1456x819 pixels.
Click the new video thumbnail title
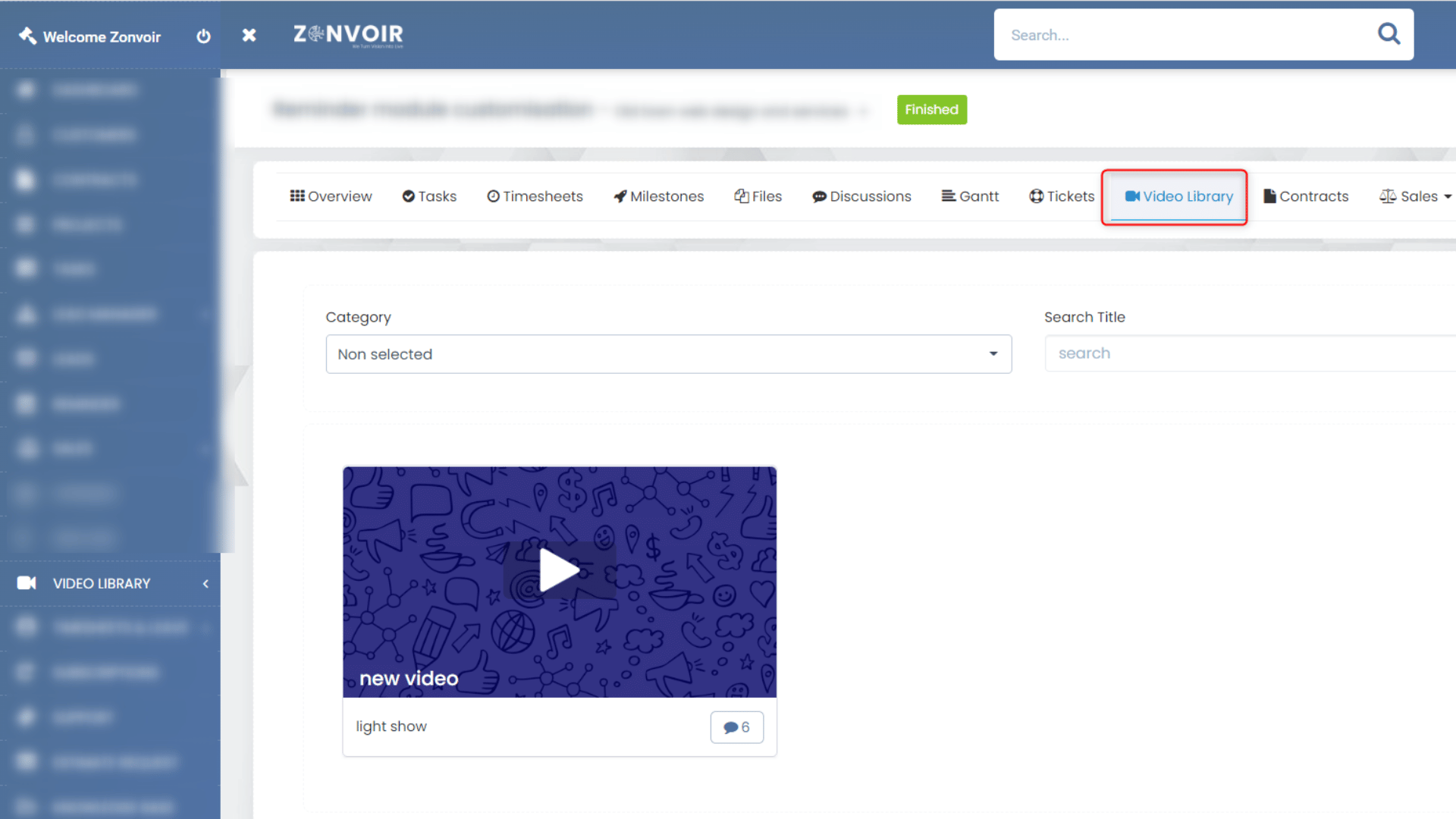tap(409, 679)
